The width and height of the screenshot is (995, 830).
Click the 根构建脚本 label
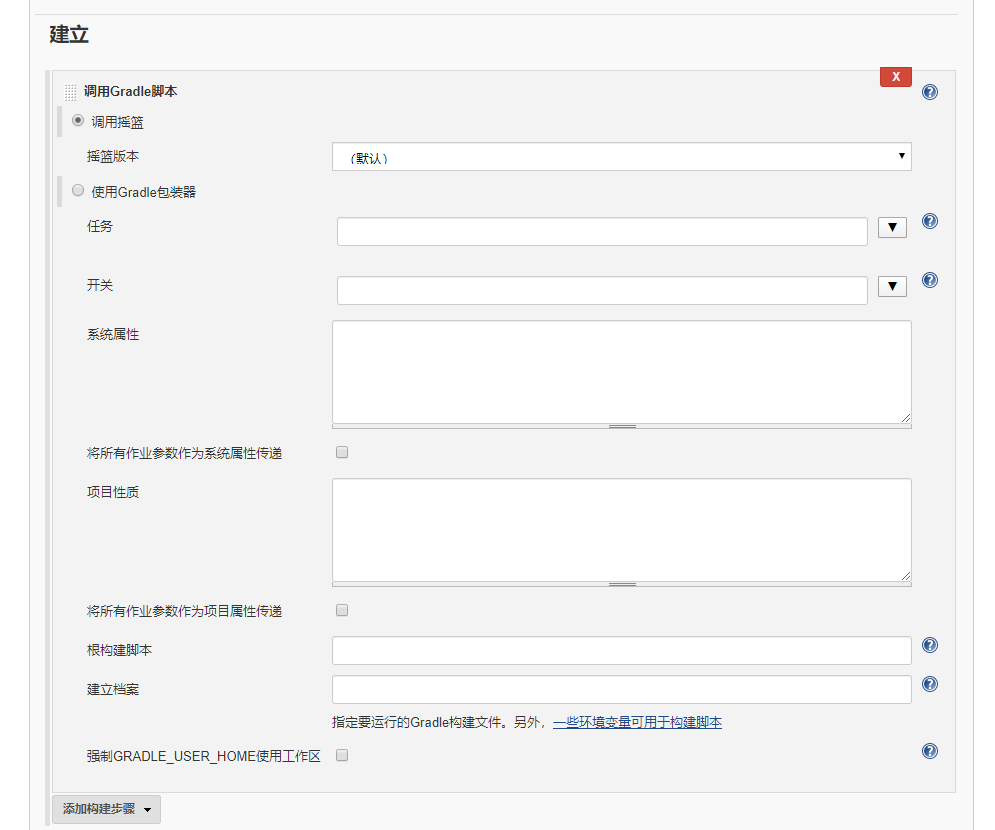click(119, 650)
